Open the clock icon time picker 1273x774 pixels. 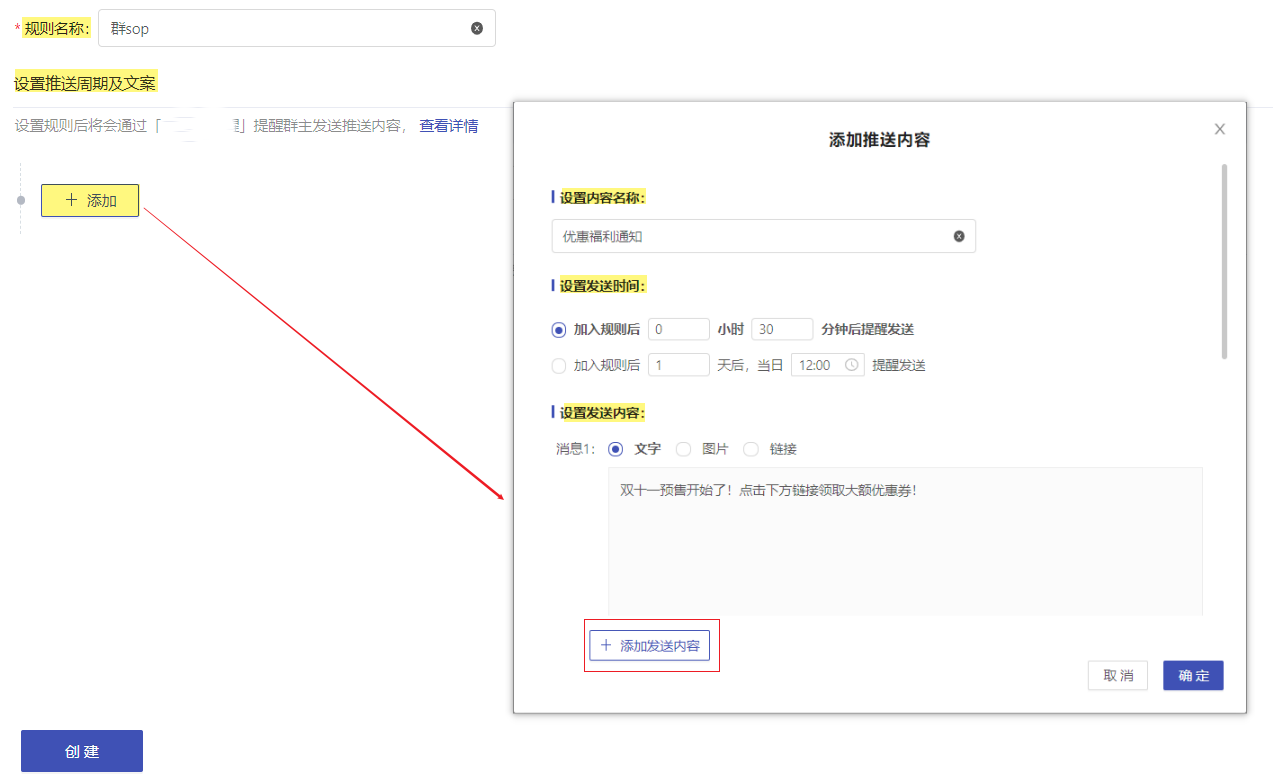pyautogui.click(x=852, y=365)
